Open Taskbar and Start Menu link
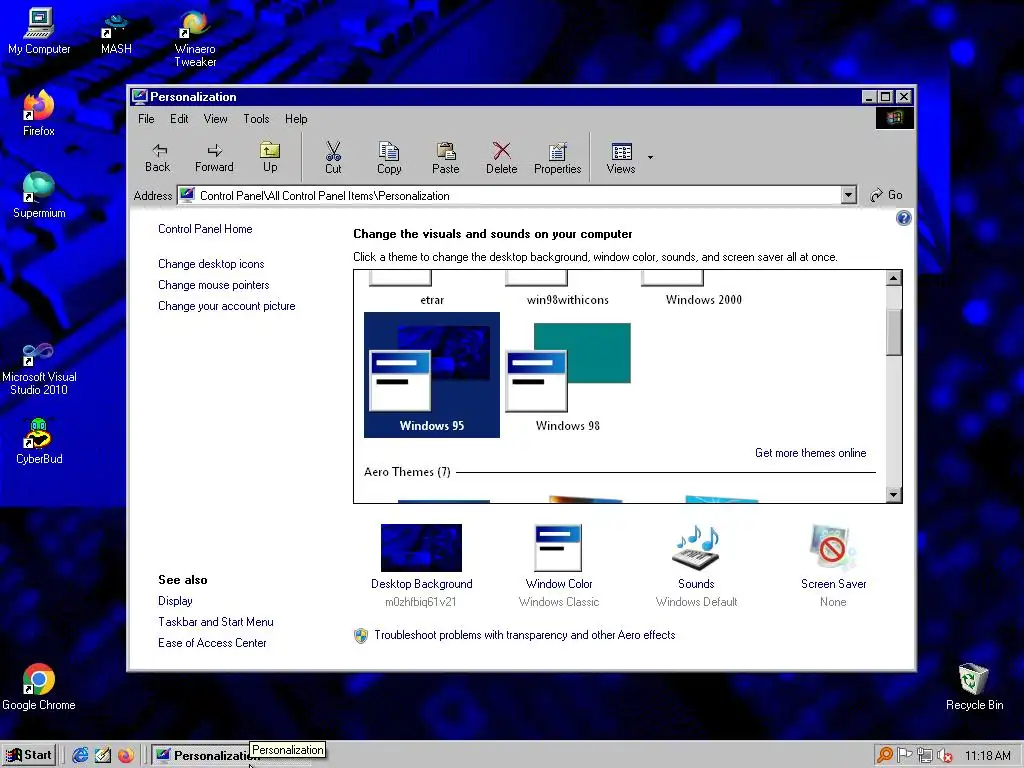Screen dimensions: 1024x768 pyautogui.click(x=216, y=622)
